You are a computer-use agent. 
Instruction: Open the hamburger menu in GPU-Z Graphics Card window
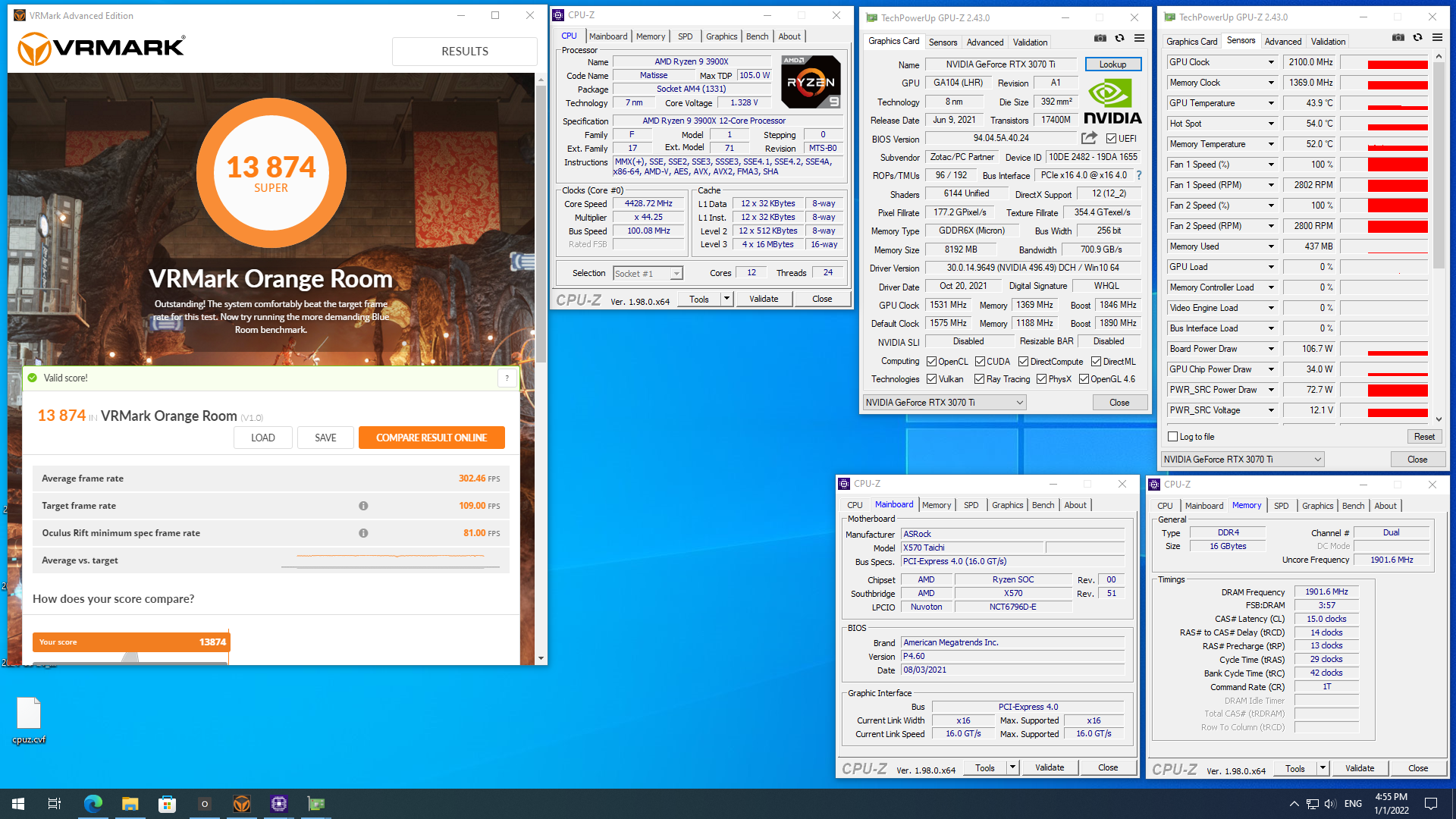[x=1139, y=38]
